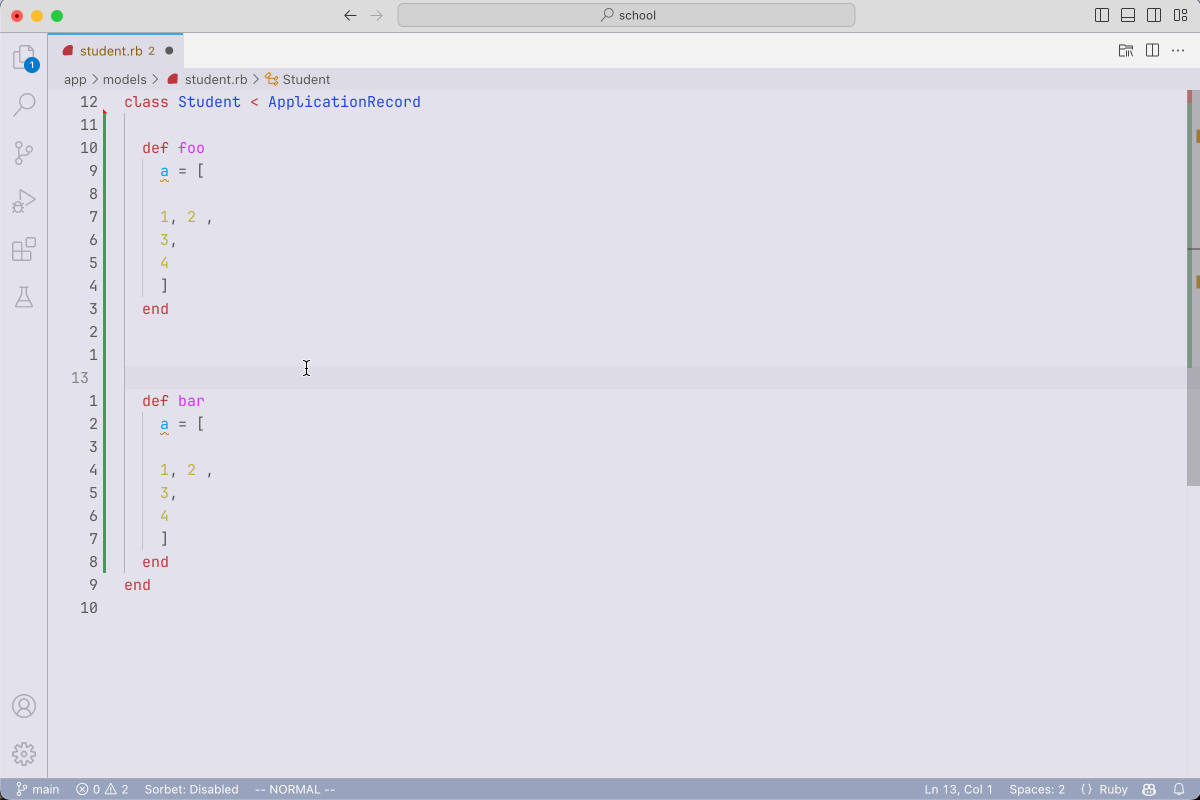Click the method name bar
Viewport: 1200px width, 800px height.
[191, 401]
